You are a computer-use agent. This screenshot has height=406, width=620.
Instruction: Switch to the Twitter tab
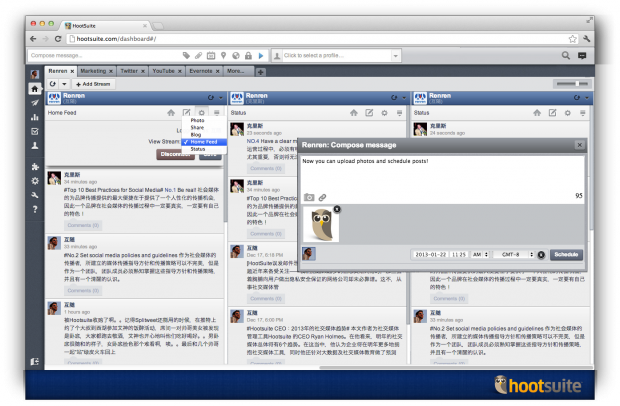(129, 71)
